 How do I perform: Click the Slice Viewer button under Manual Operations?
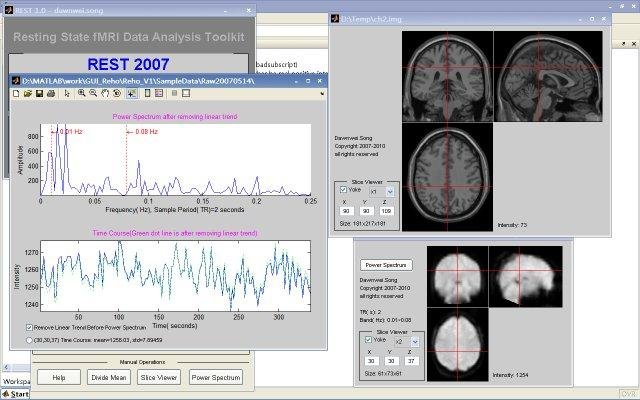[159, 378]
